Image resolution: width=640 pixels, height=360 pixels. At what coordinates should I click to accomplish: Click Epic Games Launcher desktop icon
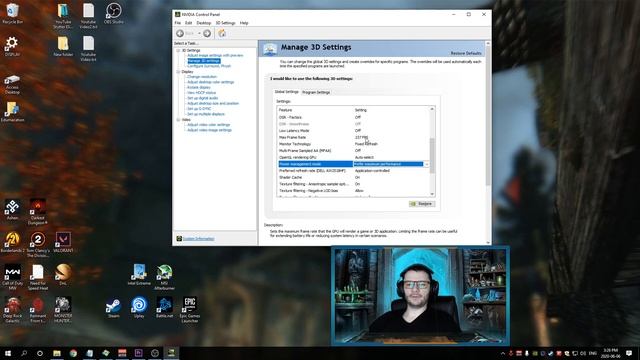pos(190,310)
